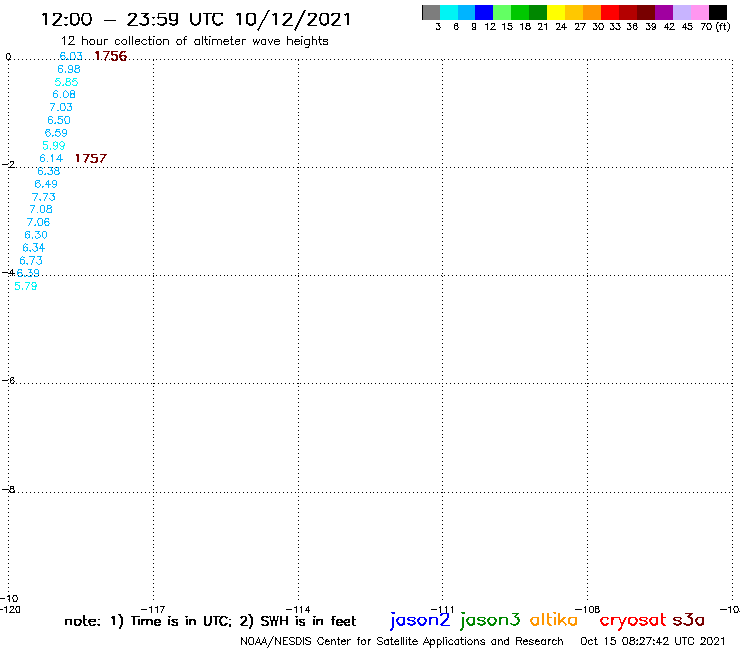Click the lowest reading 5.79

(25, 286)
